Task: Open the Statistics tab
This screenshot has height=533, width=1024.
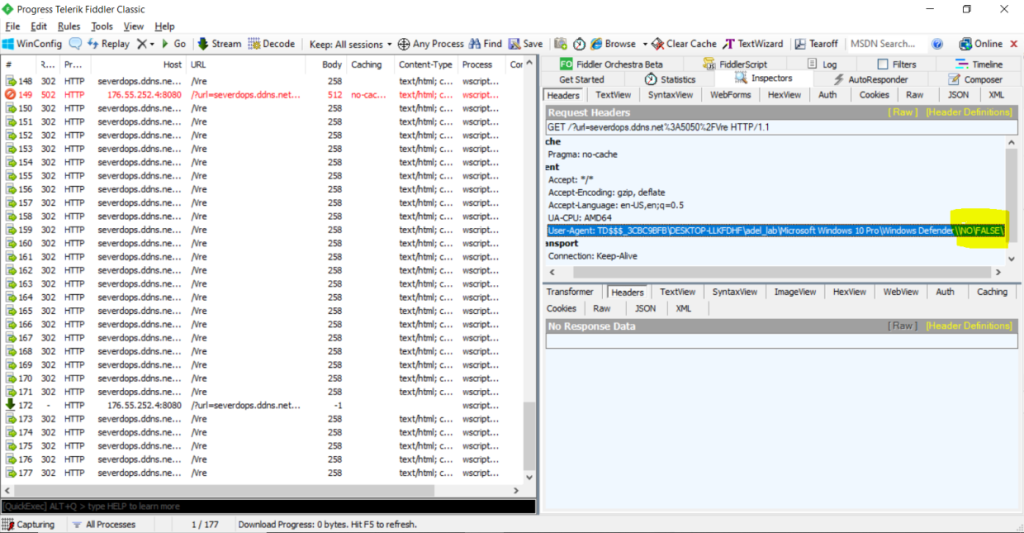Action: coord(670,79)
